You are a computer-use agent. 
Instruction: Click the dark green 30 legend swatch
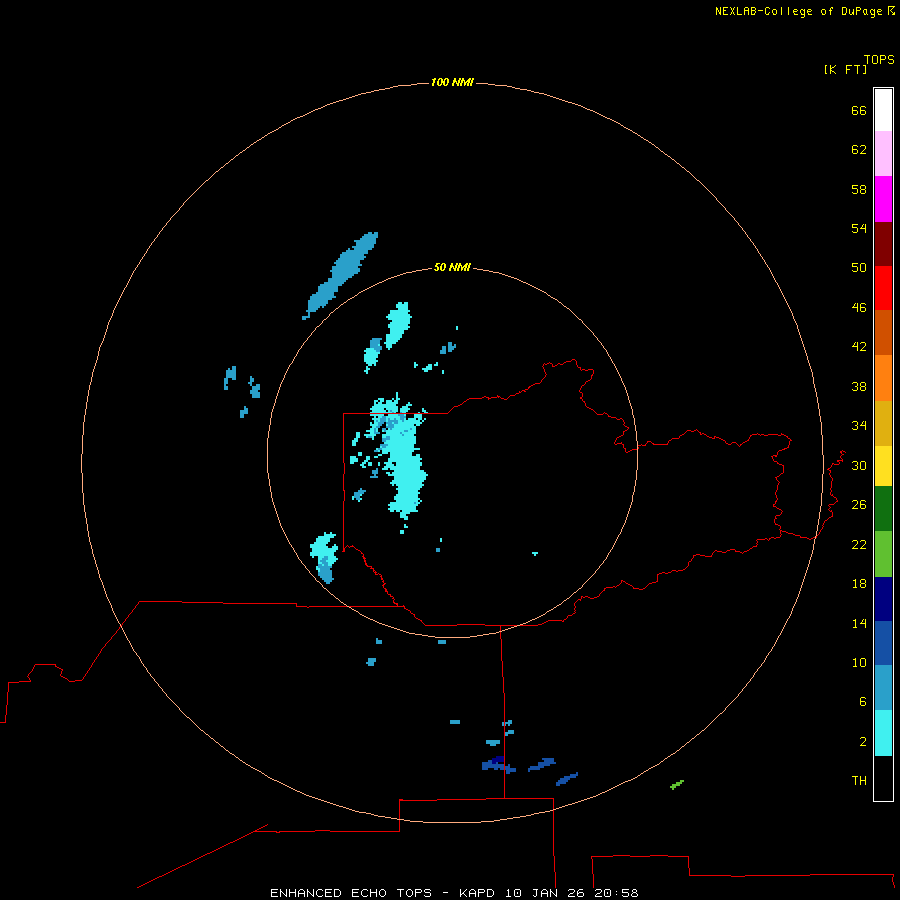883,509
